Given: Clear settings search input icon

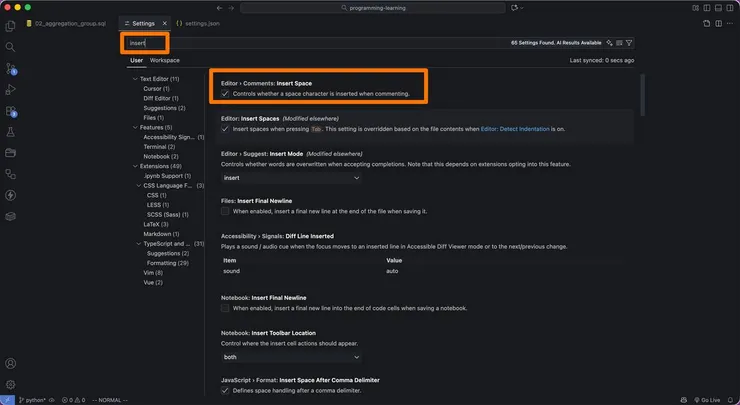Looking at the screenshot, I should [x=619, y=43].
